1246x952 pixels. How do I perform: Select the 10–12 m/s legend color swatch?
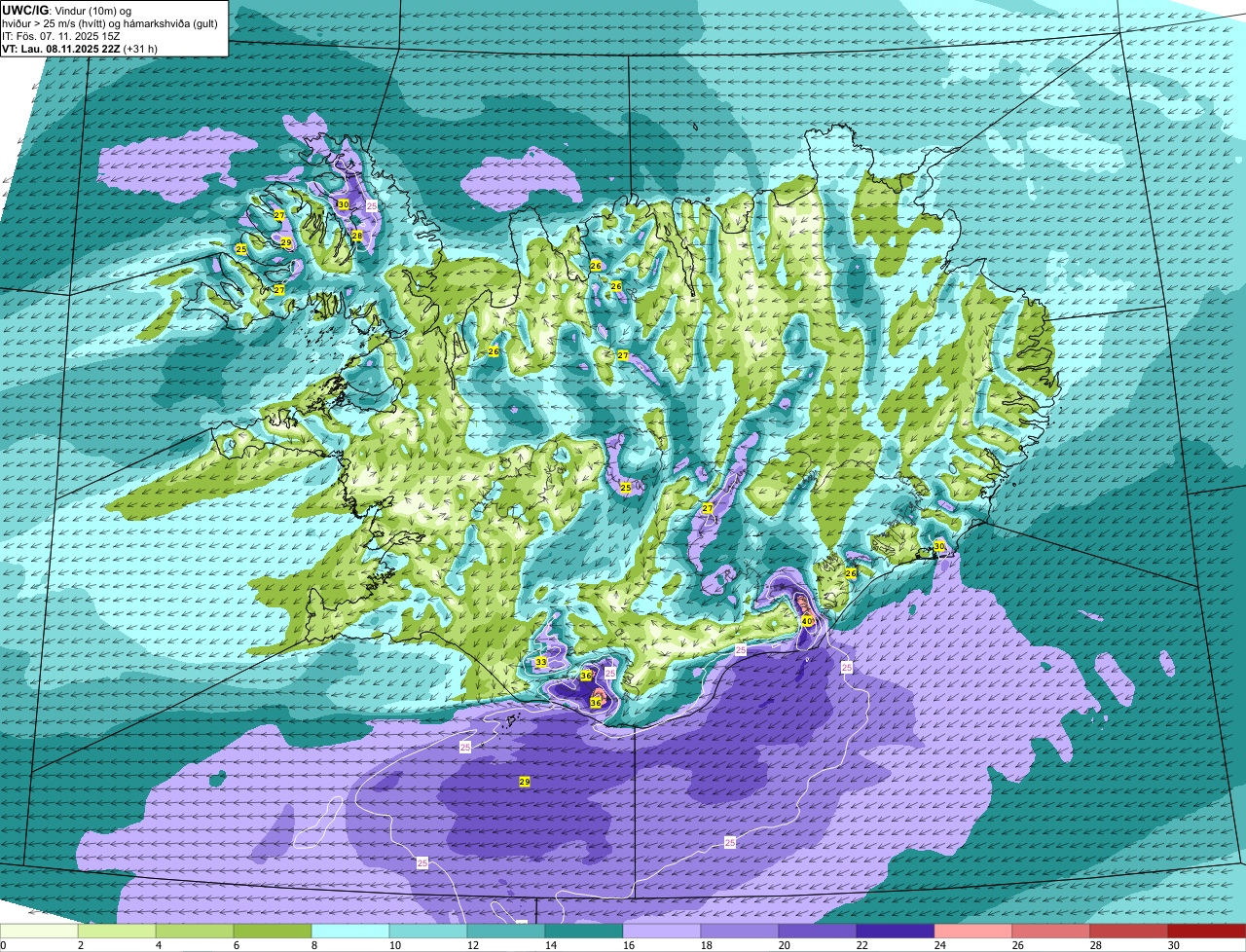click(x=428, y=931)
